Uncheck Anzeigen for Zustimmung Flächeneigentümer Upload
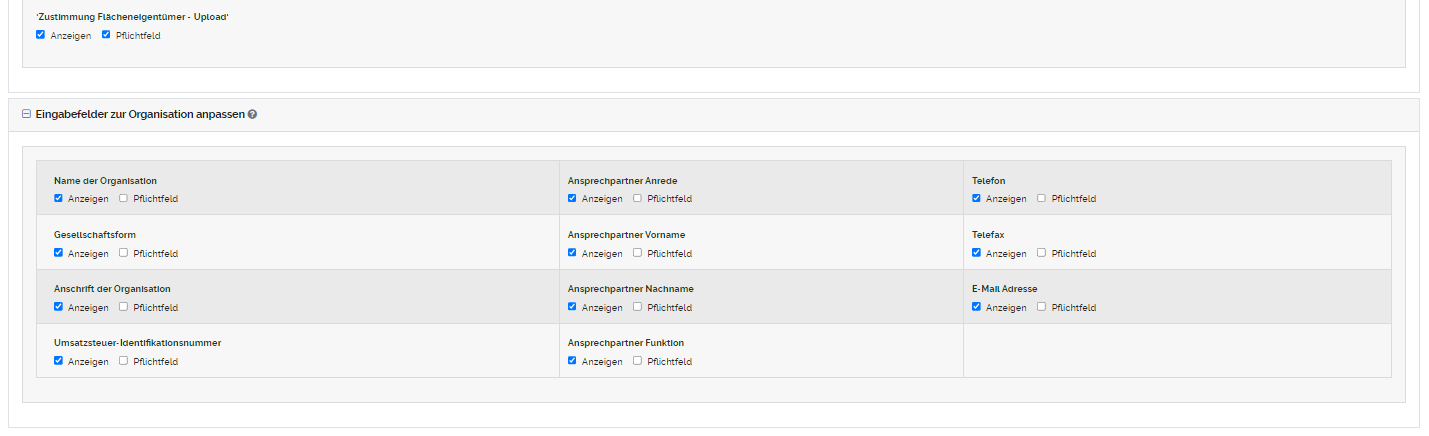 41,35
